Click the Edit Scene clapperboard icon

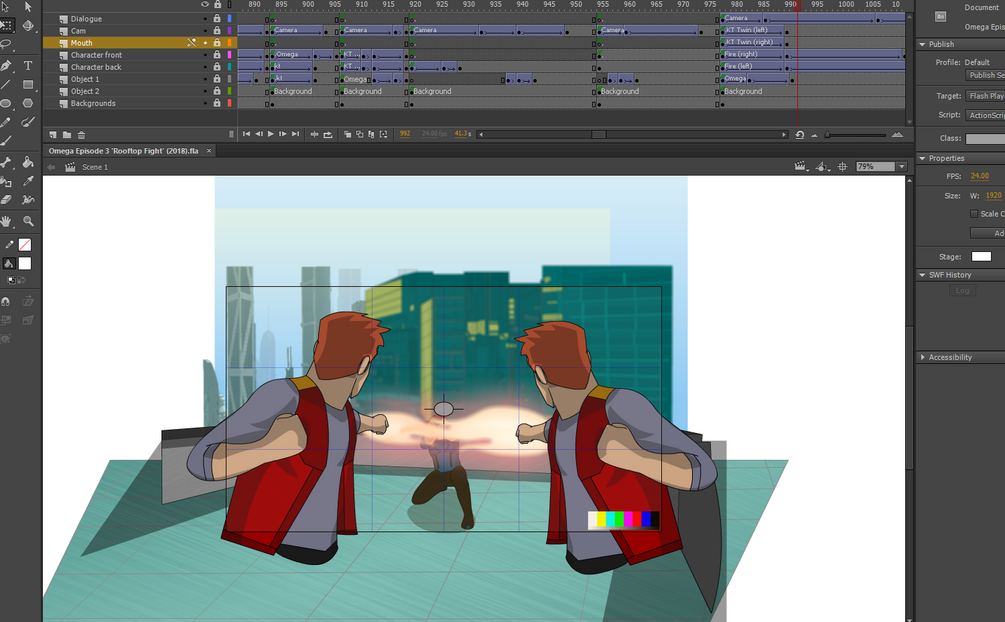coord(801,167)
